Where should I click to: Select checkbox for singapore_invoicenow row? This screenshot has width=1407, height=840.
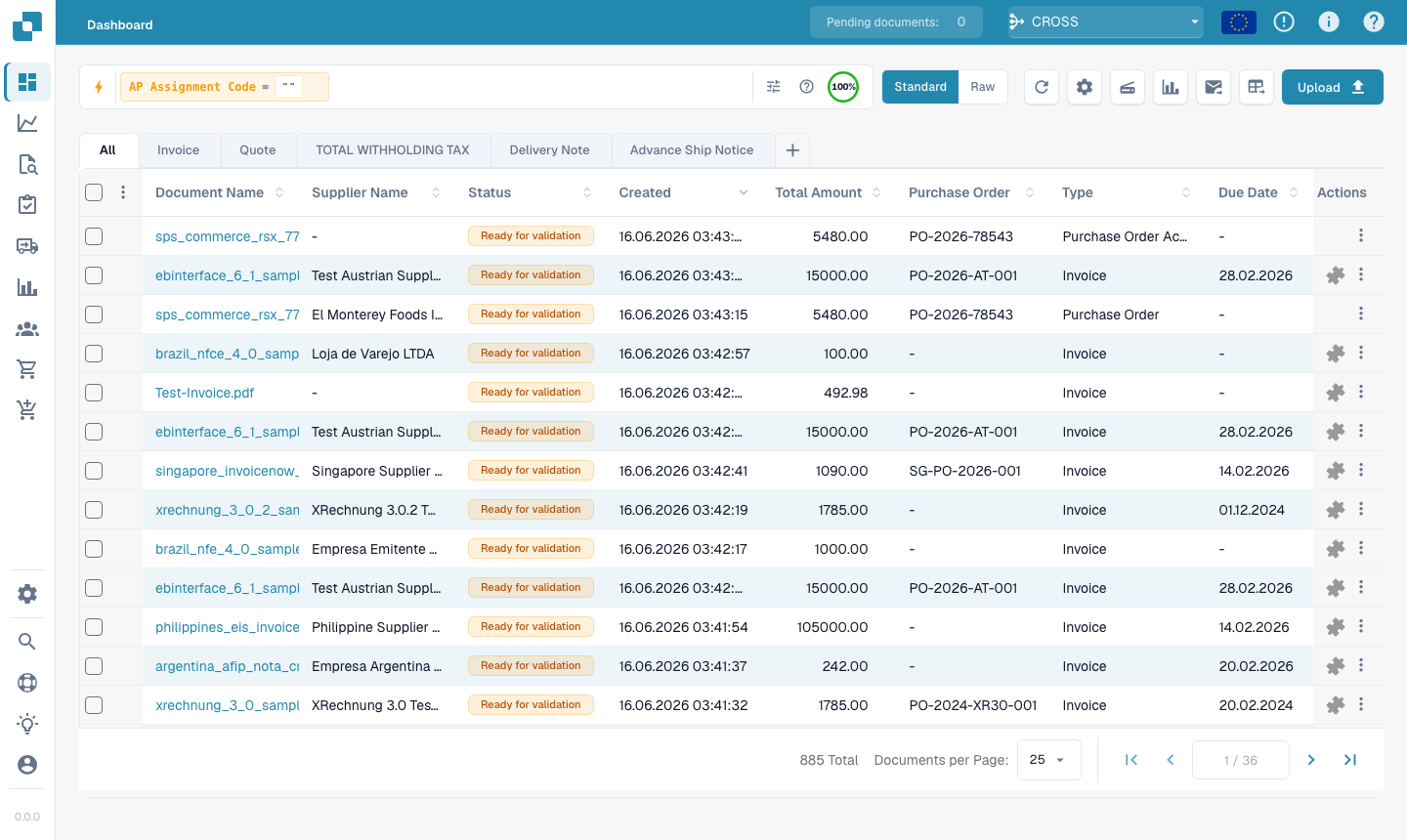94,471
